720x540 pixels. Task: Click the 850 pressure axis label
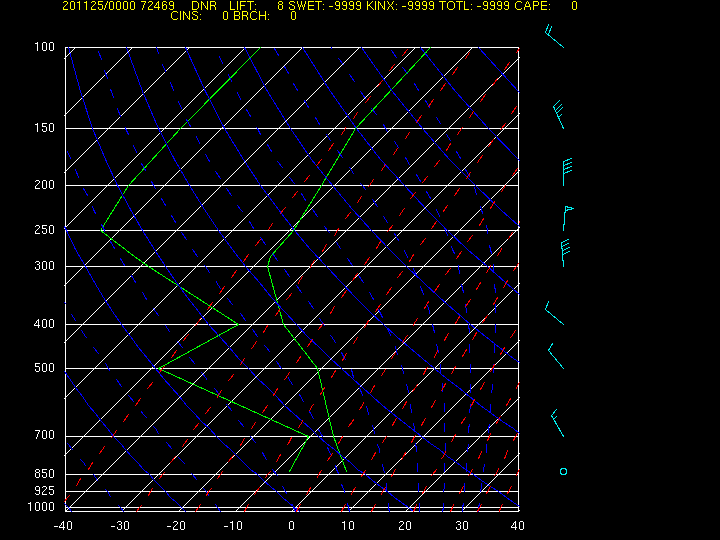45,473
